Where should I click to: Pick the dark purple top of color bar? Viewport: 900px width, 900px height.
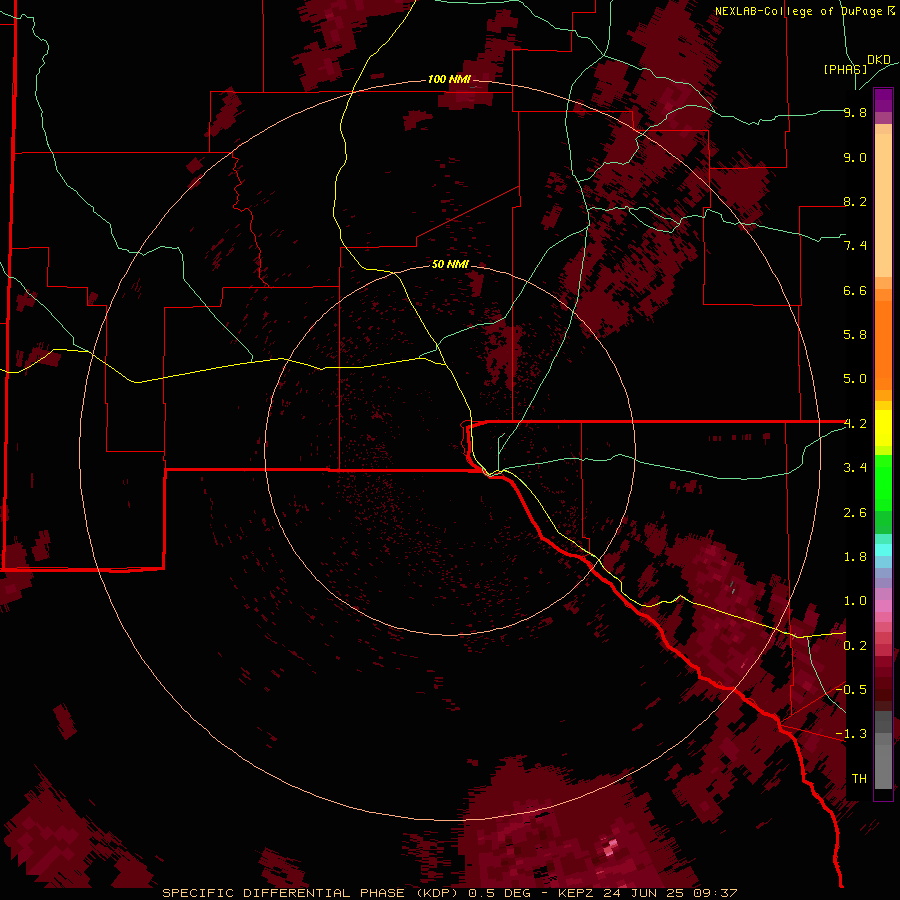[x=883, y=100]
